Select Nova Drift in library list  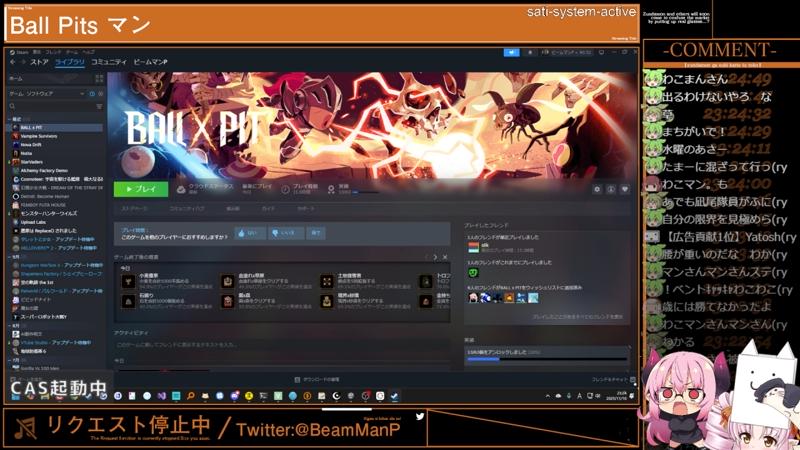click(56, 145)
